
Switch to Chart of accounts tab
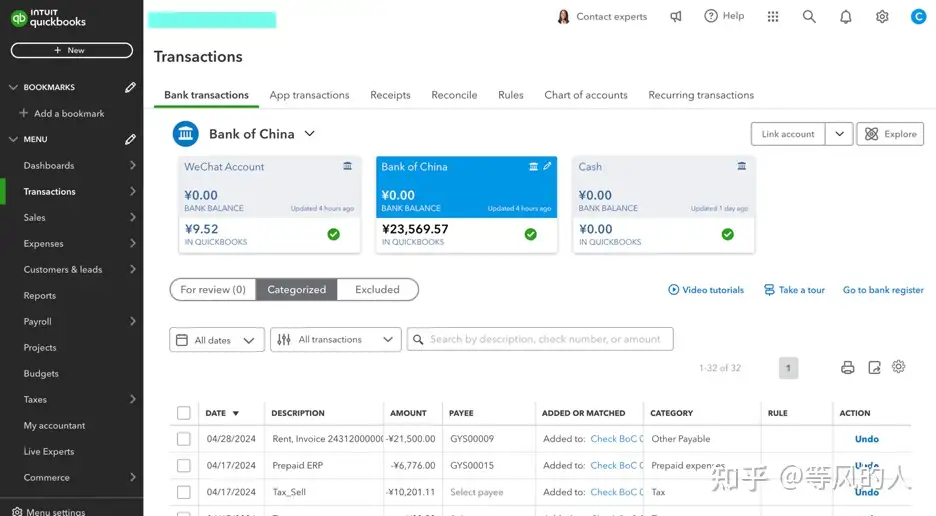[586, 95]
